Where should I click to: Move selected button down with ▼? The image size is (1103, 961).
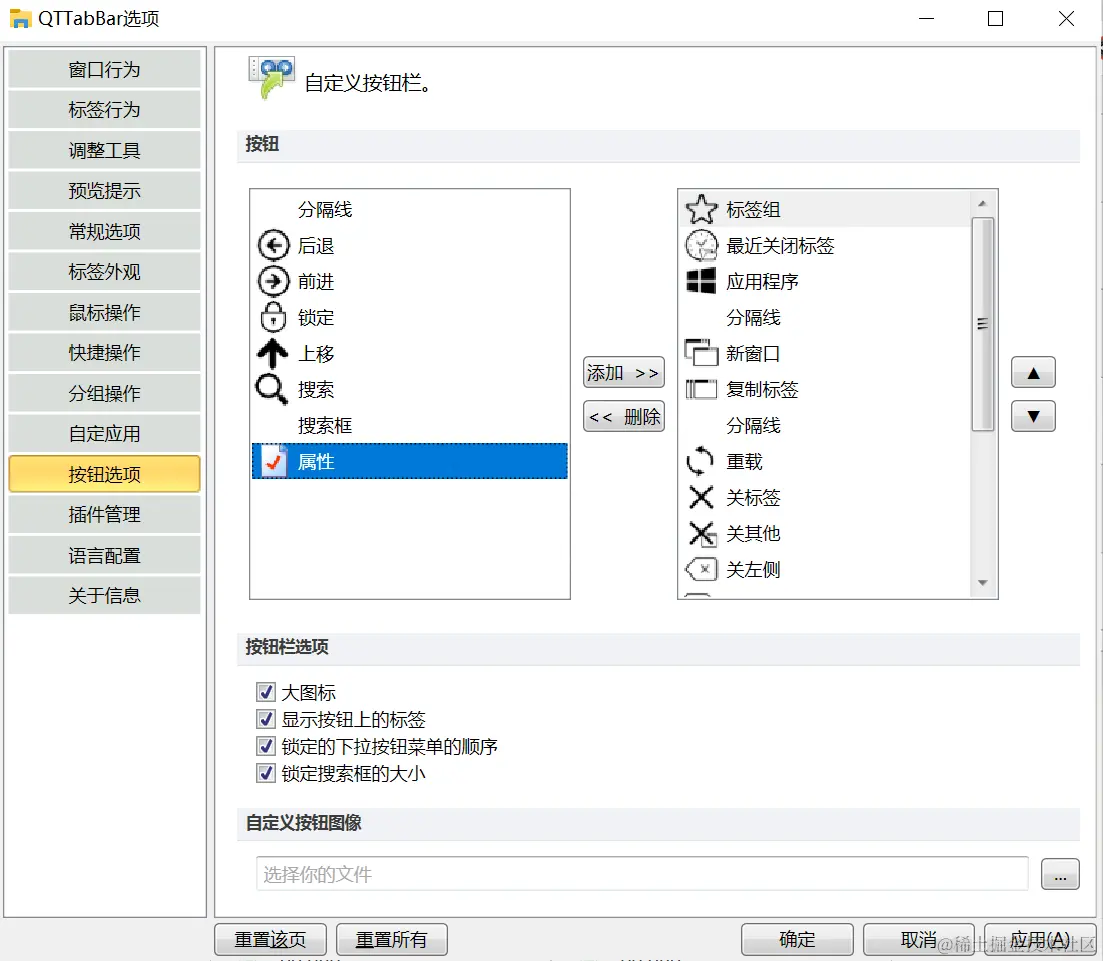(1033, 416)
